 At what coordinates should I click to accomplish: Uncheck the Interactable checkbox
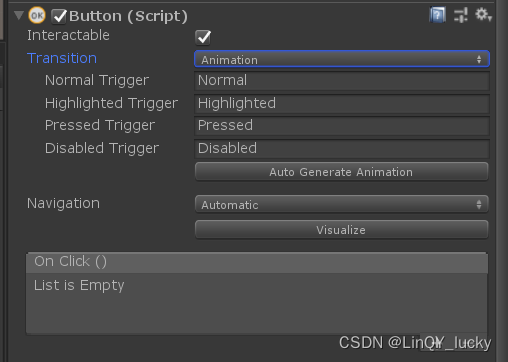tap(203, 37)
